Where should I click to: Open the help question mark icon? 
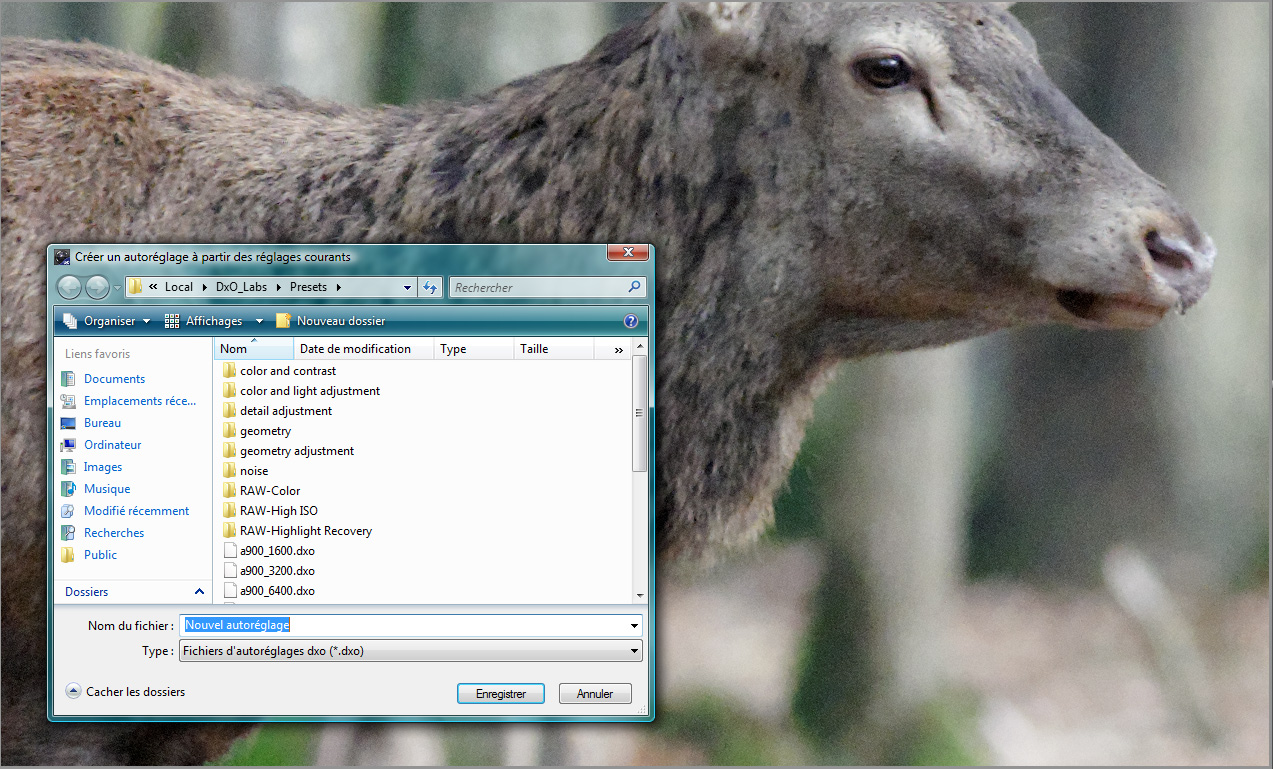tap(631, 321)
